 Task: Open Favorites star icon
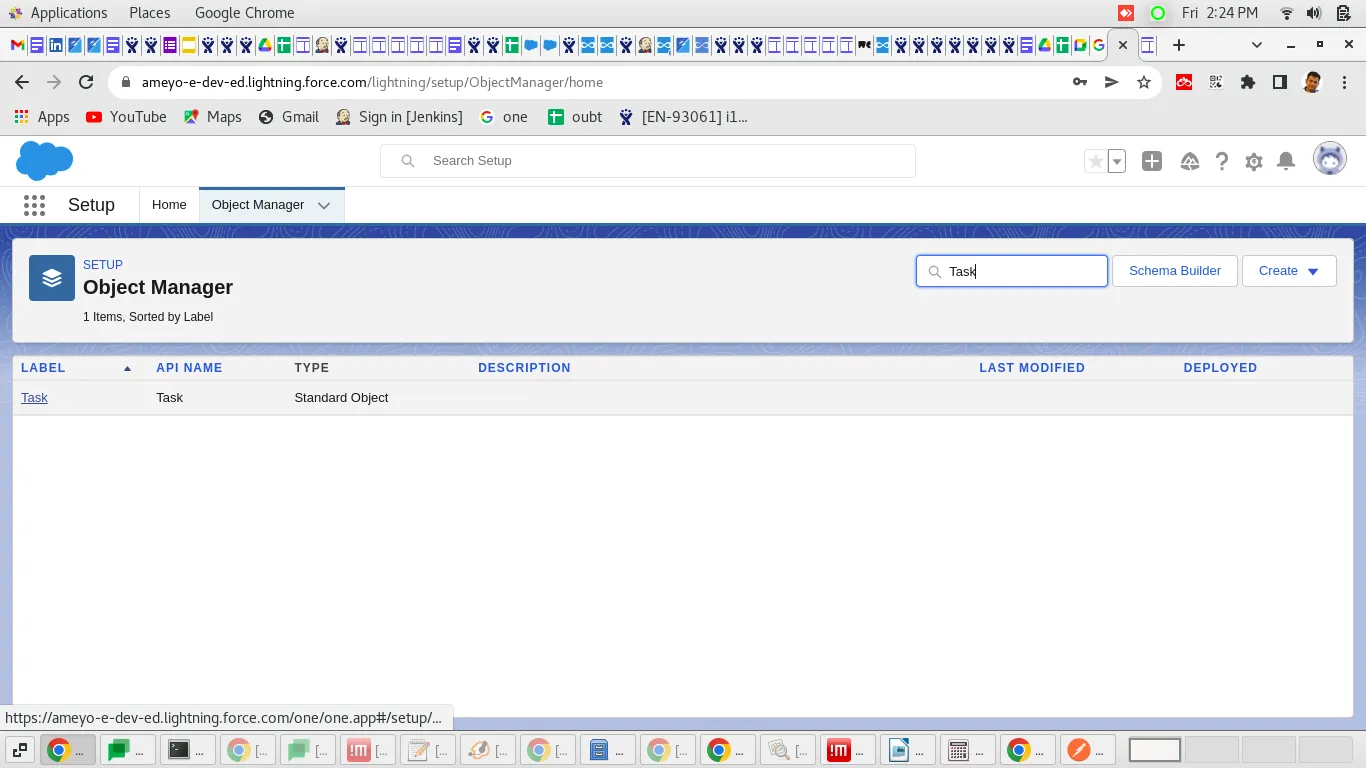click(1096, 161)
